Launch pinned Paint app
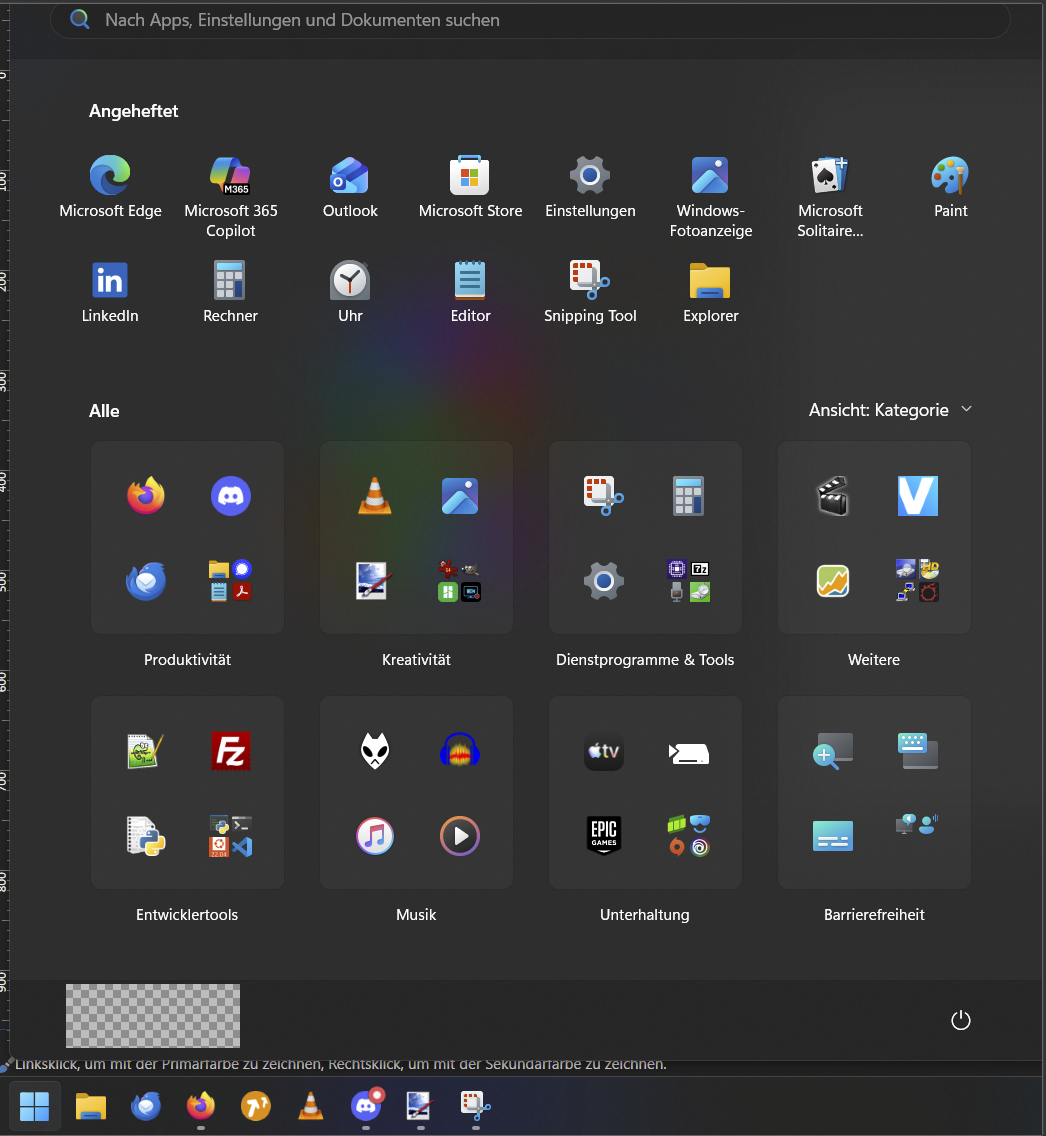 950,186
